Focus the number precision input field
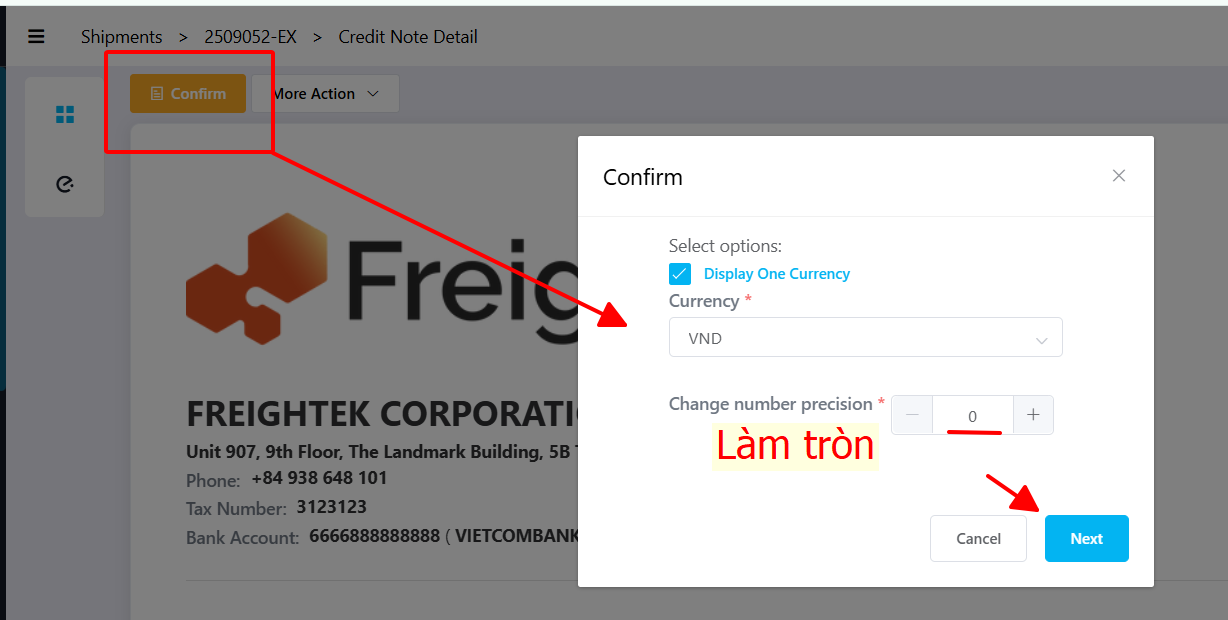This screenshot has height=620, width=1228. click(973, 415)
